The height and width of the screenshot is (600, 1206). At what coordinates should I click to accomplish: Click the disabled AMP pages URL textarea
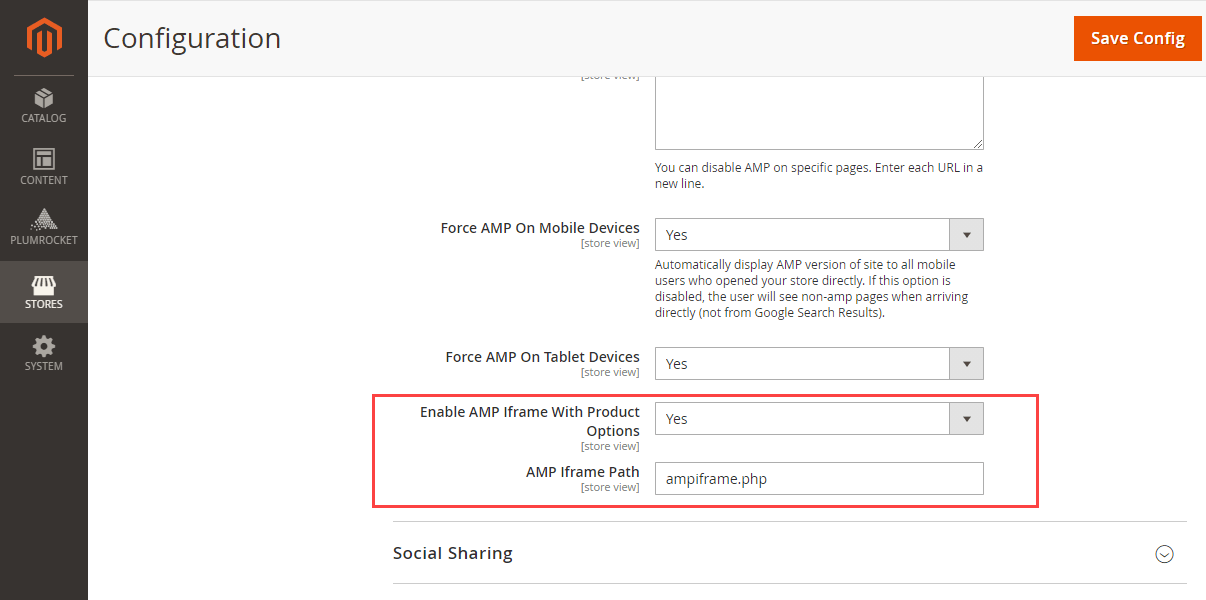[x=819, y=112]
